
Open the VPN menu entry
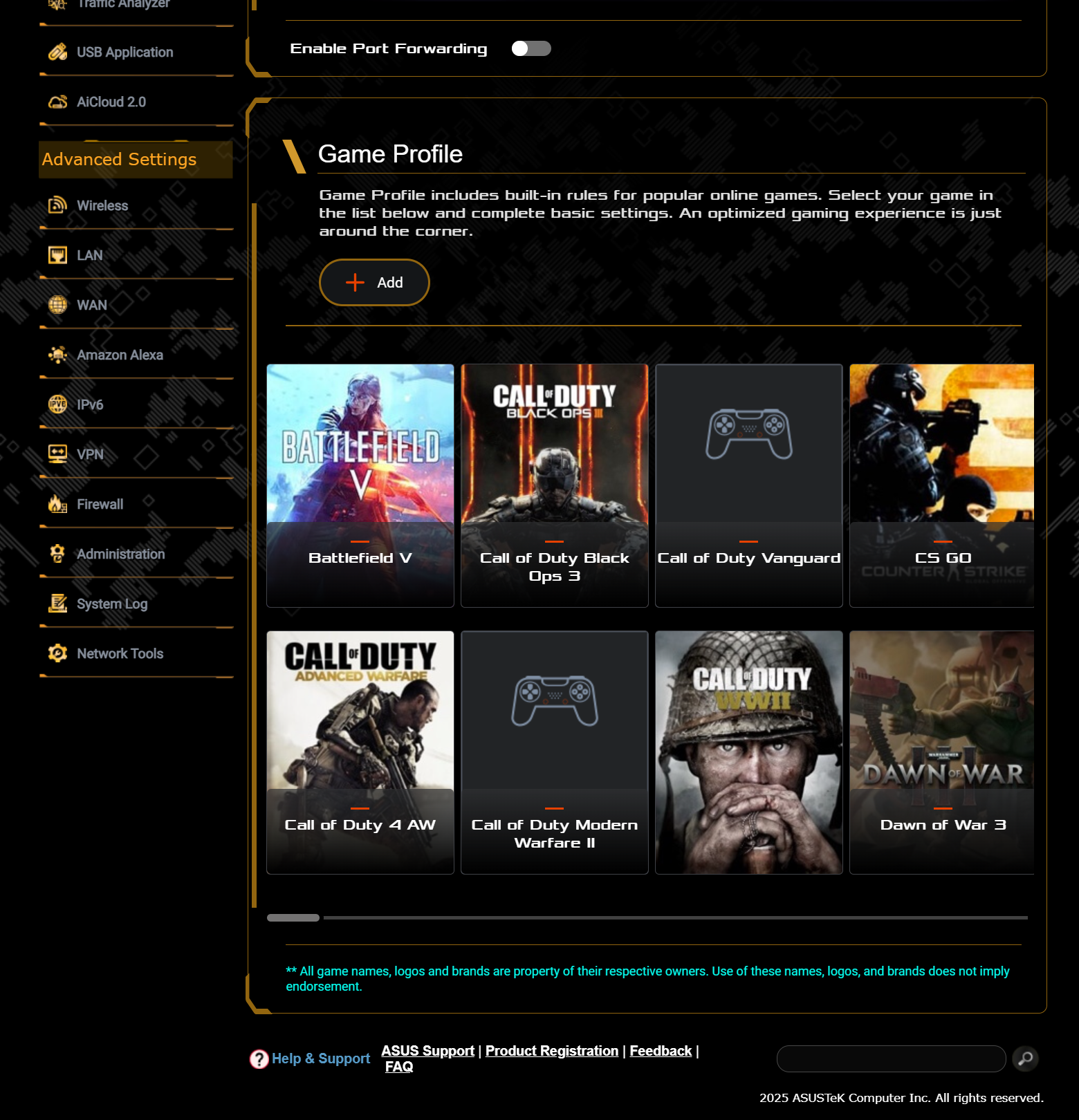136,454
